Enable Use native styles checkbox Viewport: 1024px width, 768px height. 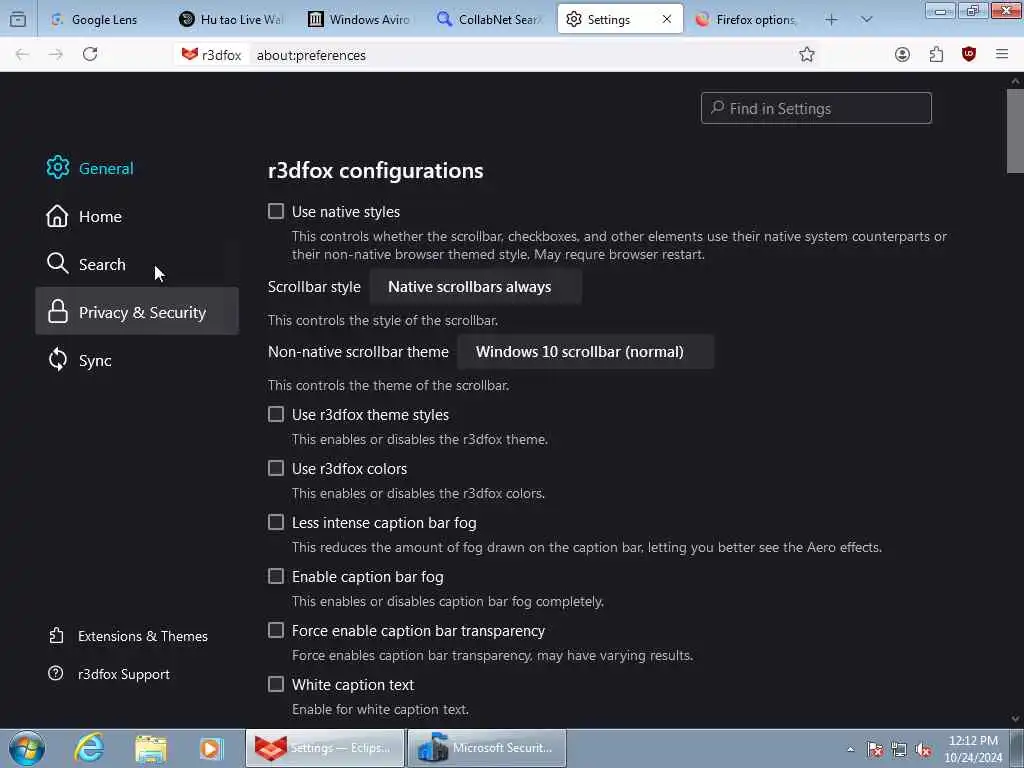276,211
